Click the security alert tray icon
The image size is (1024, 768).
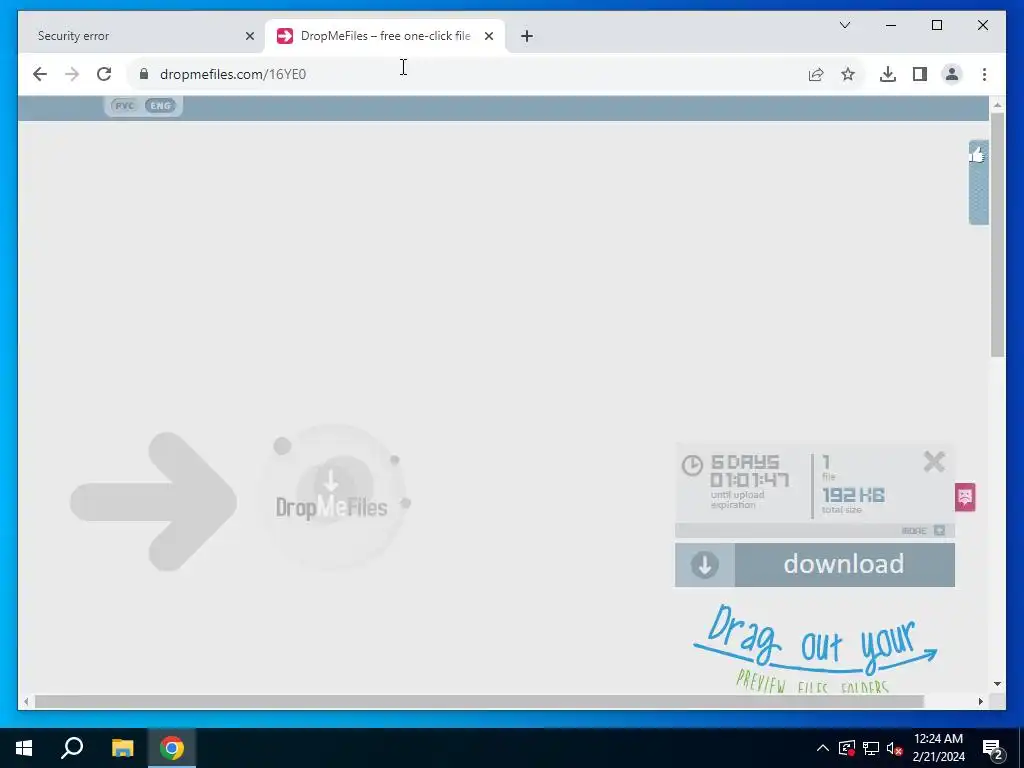pyautogui.click(x=846, y=748)
